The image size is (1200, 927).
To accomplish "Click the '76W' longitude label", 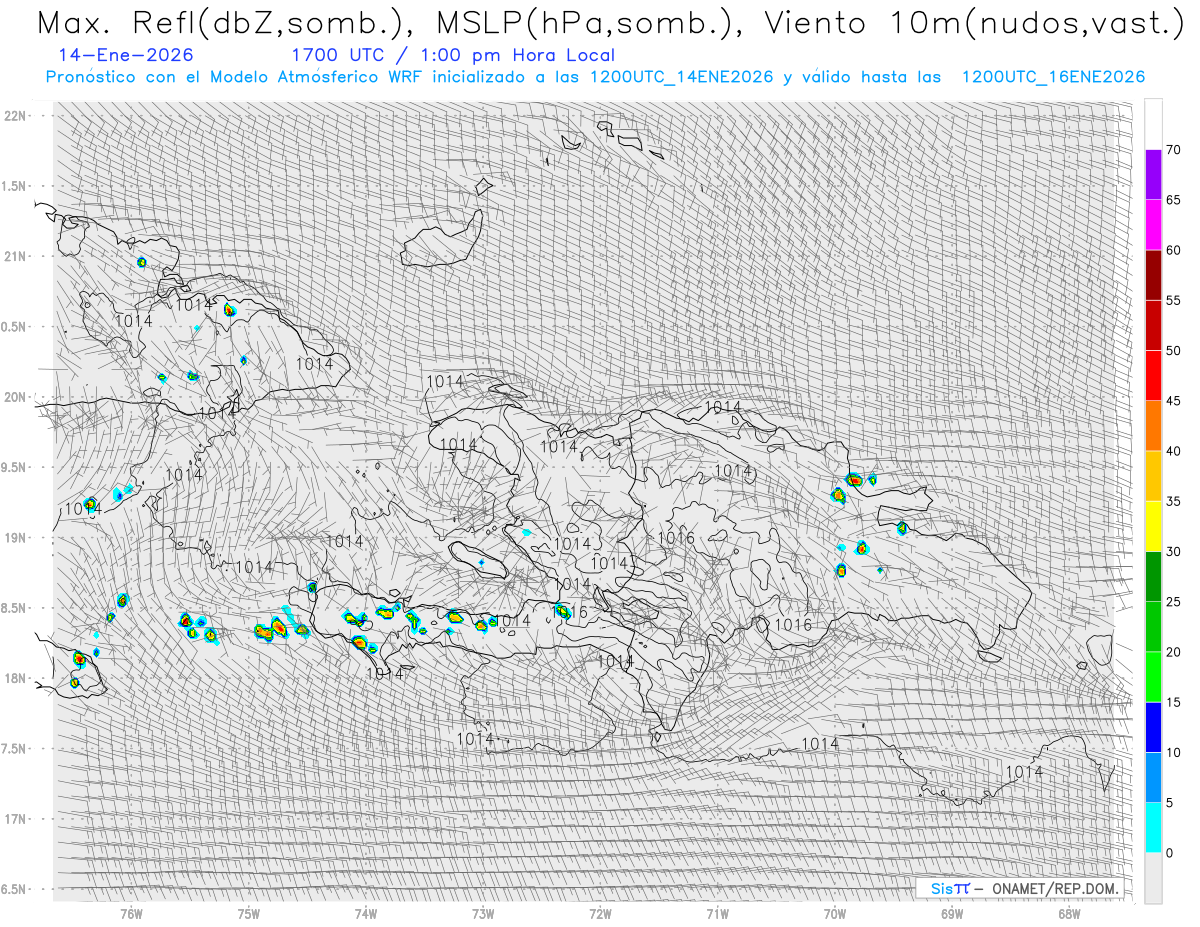I will point(131,913).
